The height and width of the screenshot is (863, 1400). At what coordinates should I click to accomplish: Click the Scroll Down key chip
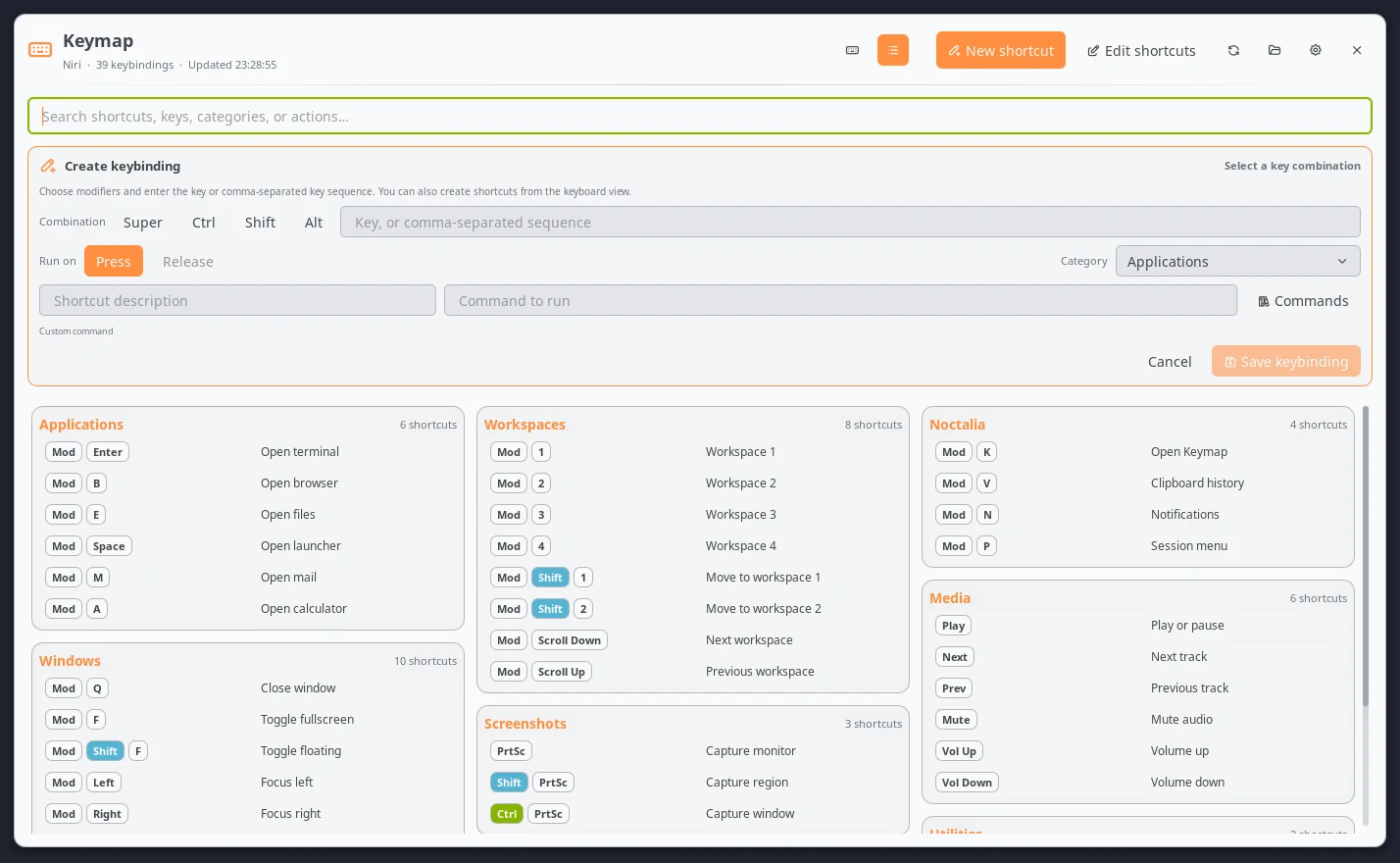(570, 640)
